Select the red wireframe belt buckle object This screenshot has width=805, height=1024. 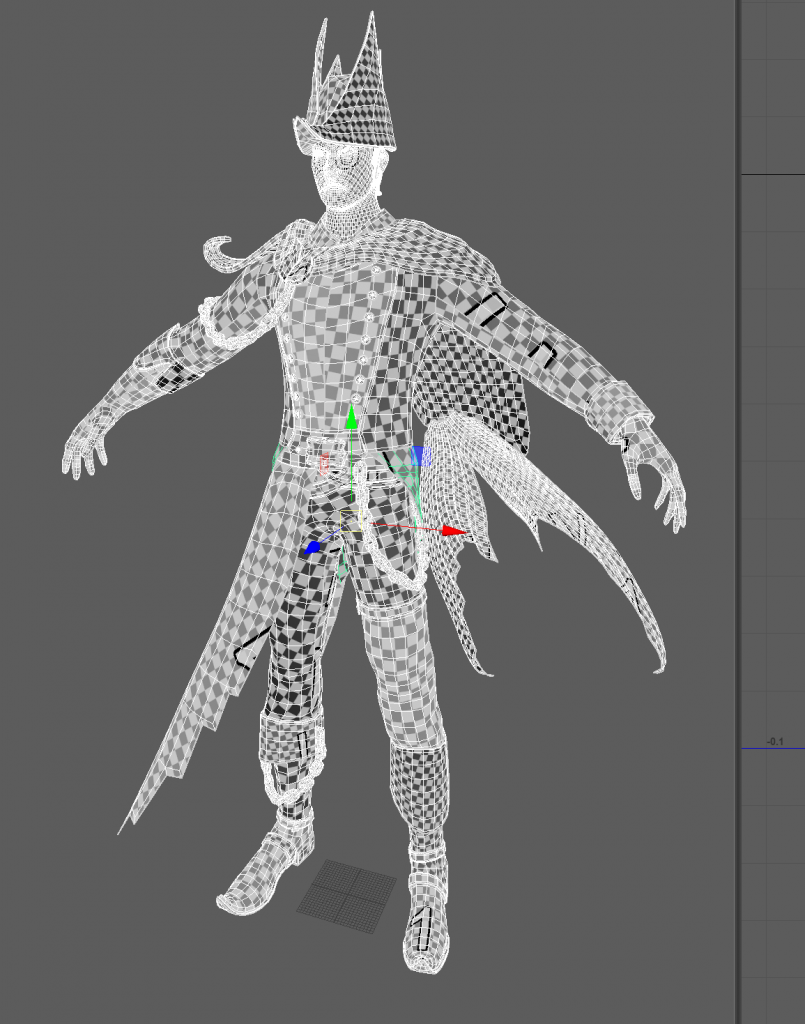(325, 464)
